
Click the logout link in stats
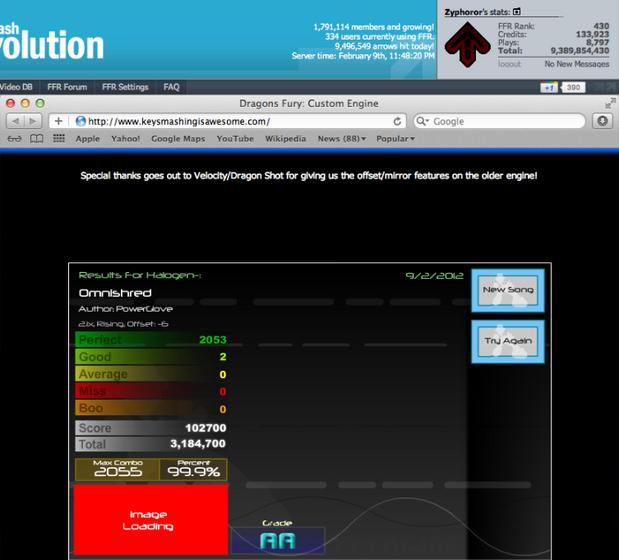pyautogui.click(x=509, y=64)
